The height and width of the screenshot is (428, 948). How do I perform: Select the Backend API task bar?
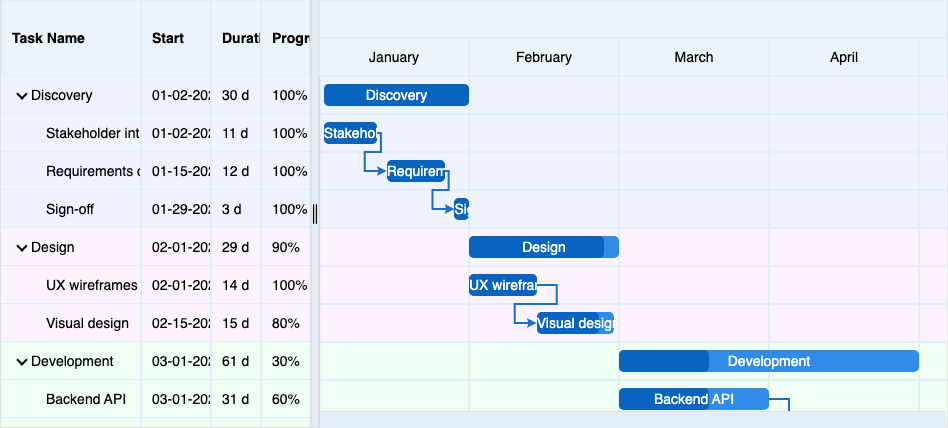tap(693, 400)
